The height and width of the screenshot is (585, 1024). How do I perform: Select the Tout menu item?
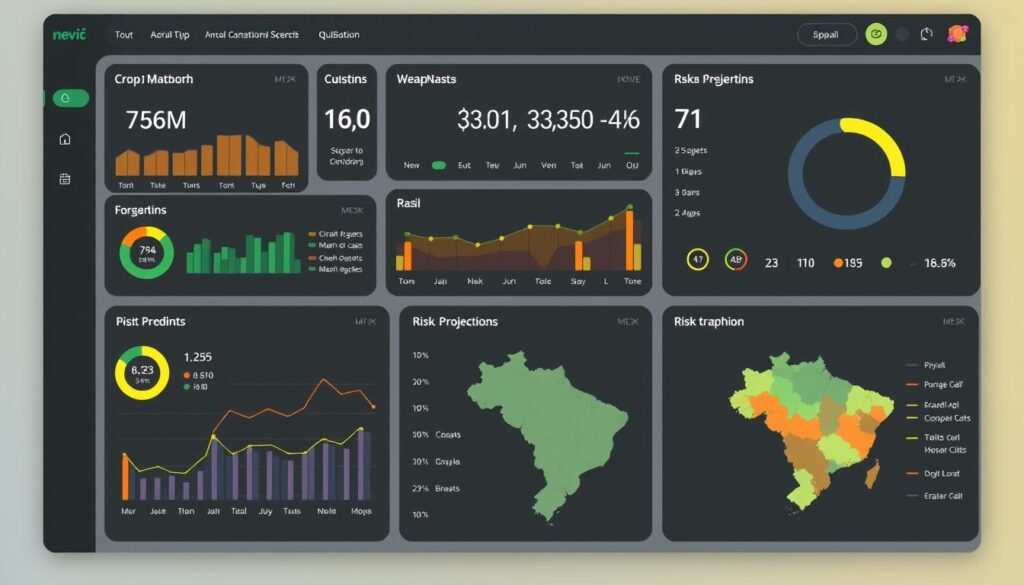click(x=123, y=34)
